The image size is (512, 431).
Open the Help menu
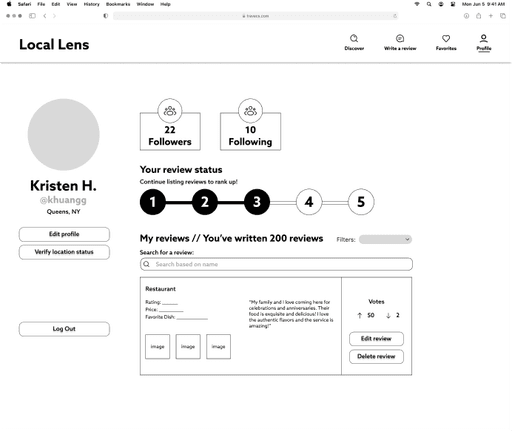[165, 4]
